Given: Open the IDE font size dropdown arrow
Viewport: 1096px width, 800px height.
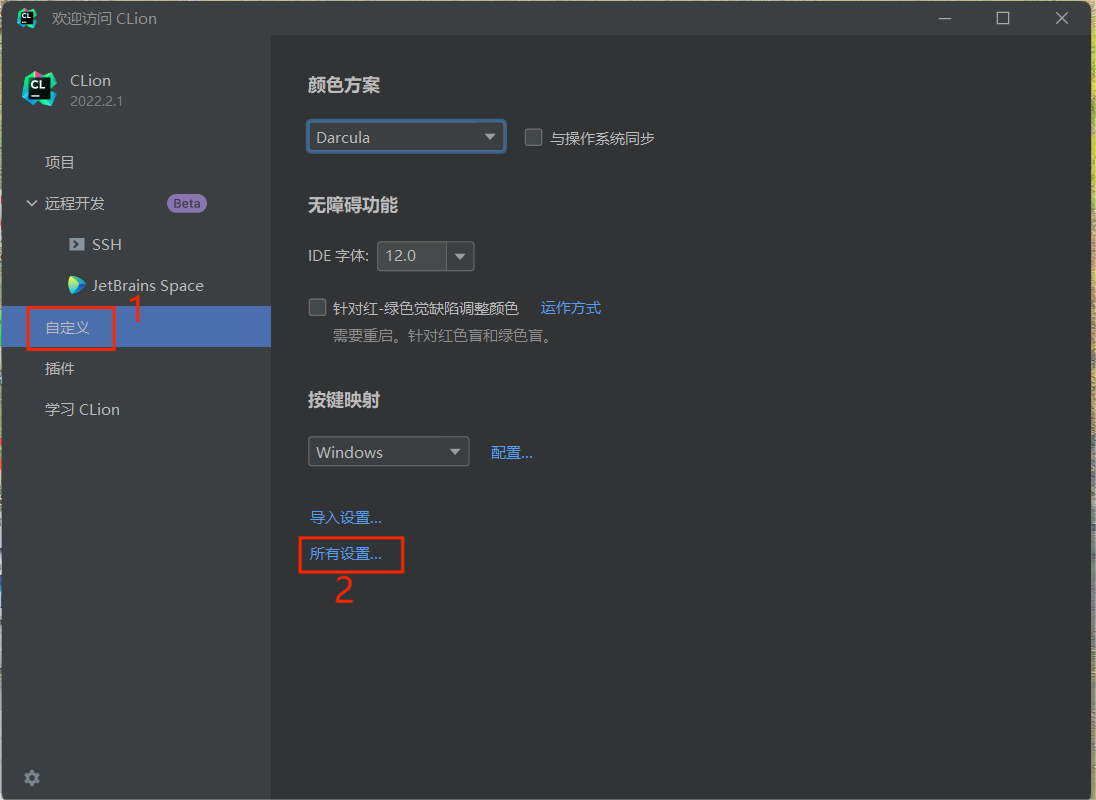Looking at the screenshot, I should point(460,256).
